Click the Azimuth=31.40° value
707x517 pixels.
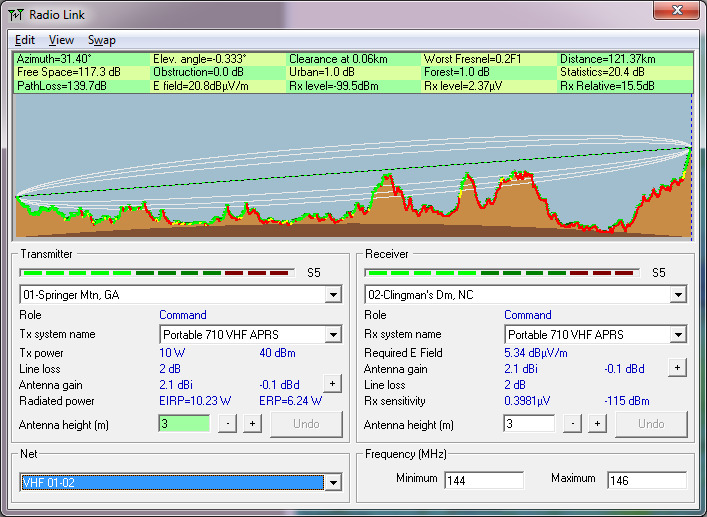(x=54, y=59)
